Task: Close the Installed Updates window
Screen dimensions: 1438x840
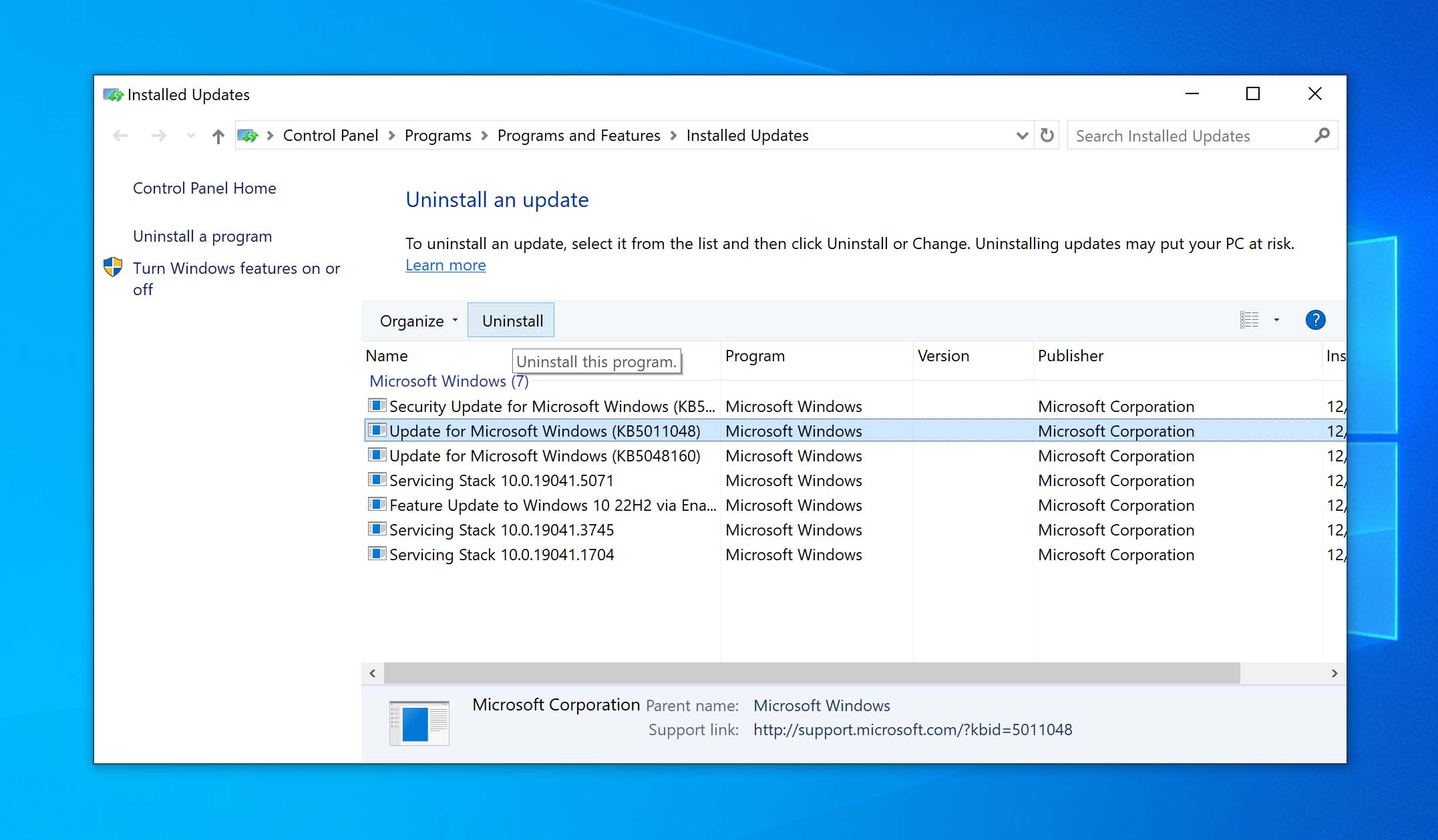Action: 1314,94
